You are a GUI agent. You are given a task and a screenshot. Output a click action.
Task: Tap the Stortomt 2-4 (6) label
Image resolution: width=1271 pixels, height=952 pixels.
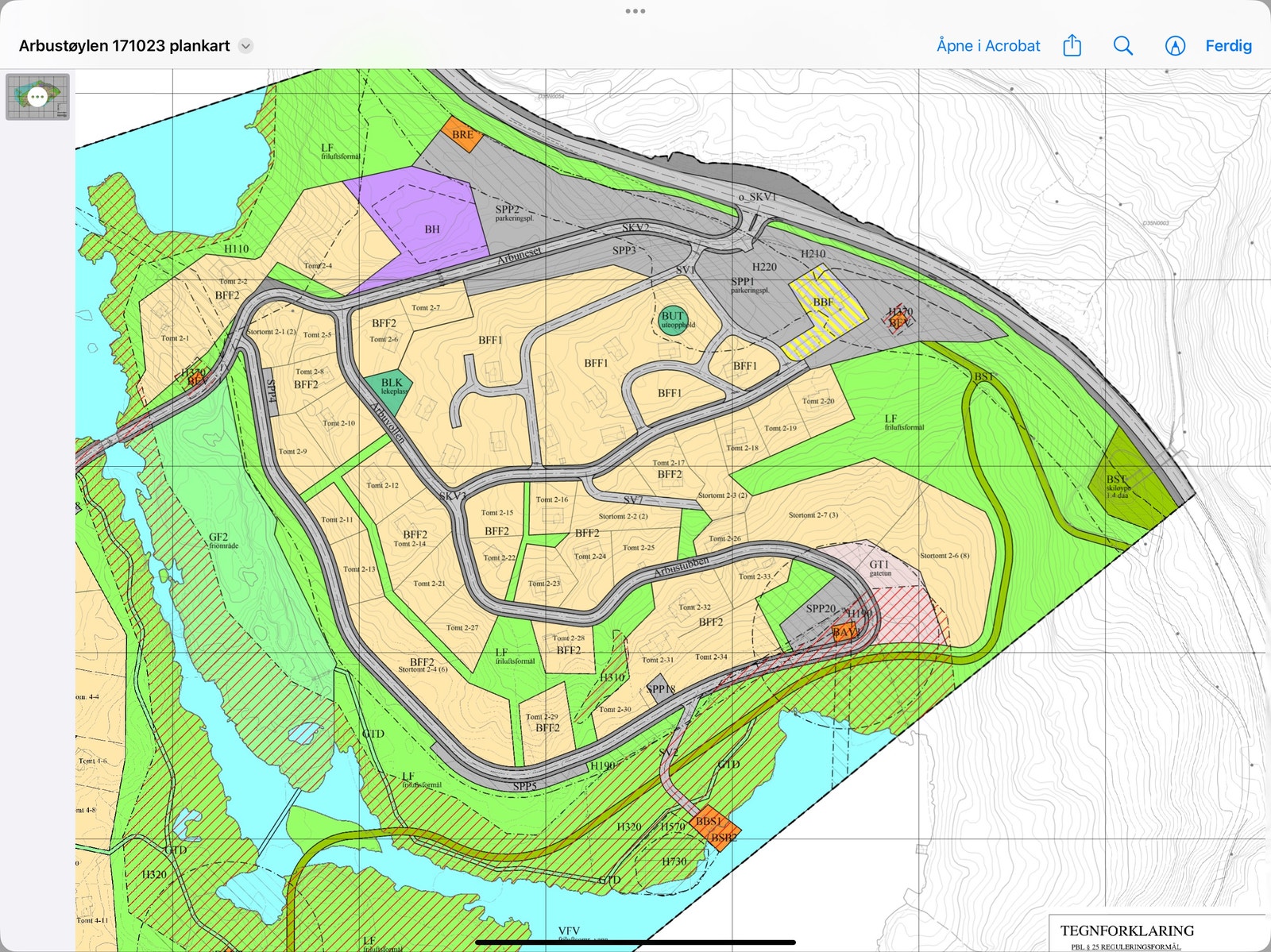point(423,669)
